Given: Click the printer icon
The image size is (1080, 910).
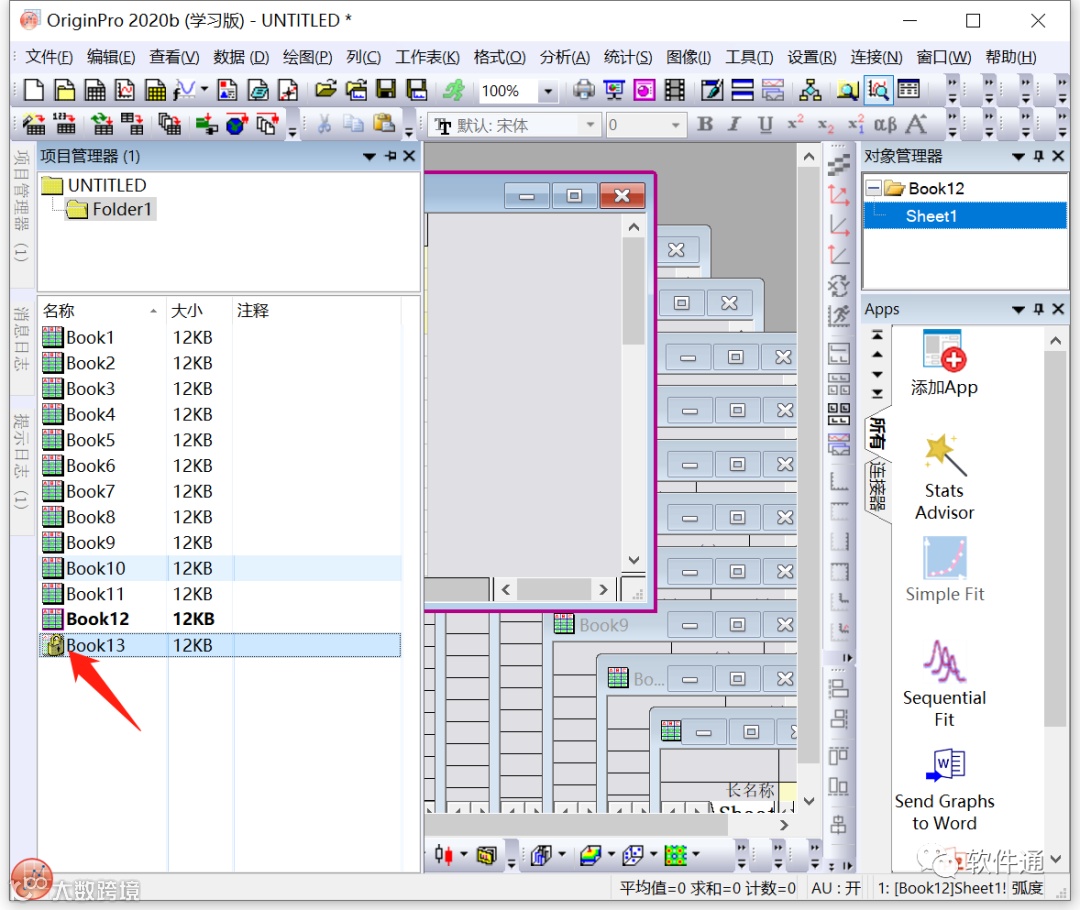Looking at the screenshot, I should 583,90.
